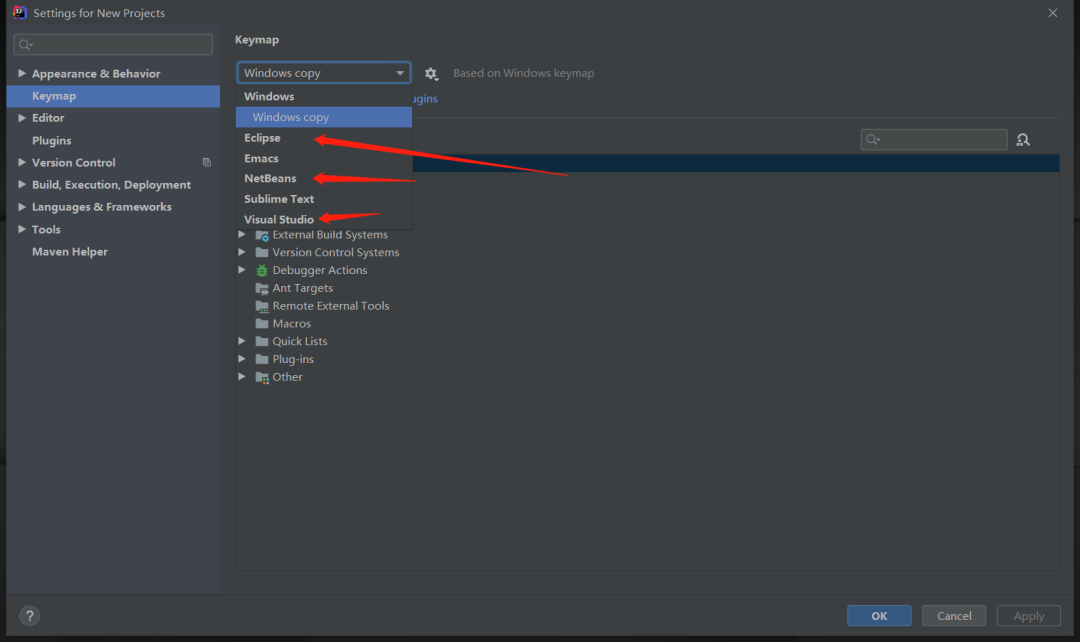Screen dimensions: 1080x642
Task: Click the Other folder icon
Action: pyautogui.click(x=262, y=377)
